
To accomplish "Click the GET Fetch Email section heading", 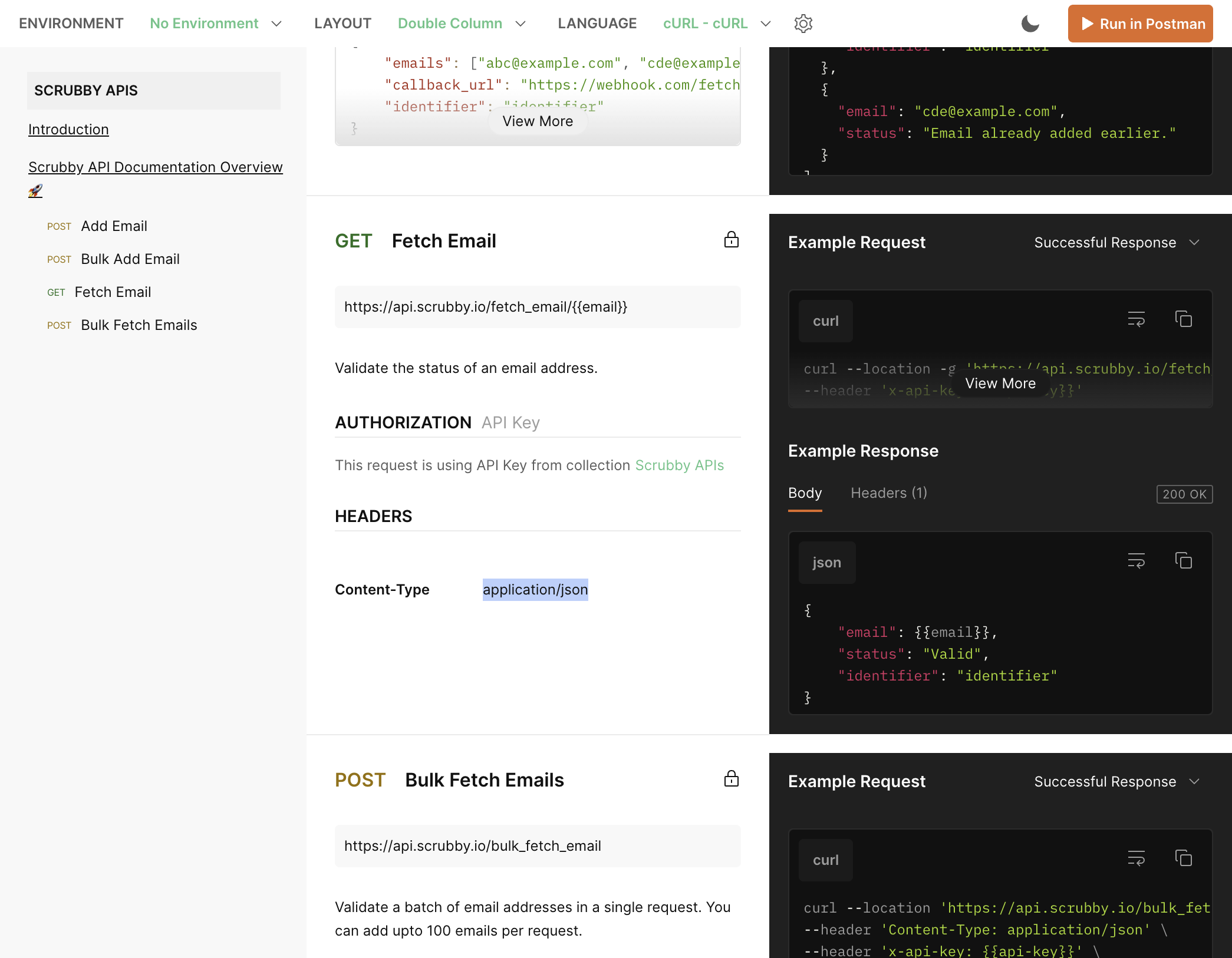I will coord(416,241).
